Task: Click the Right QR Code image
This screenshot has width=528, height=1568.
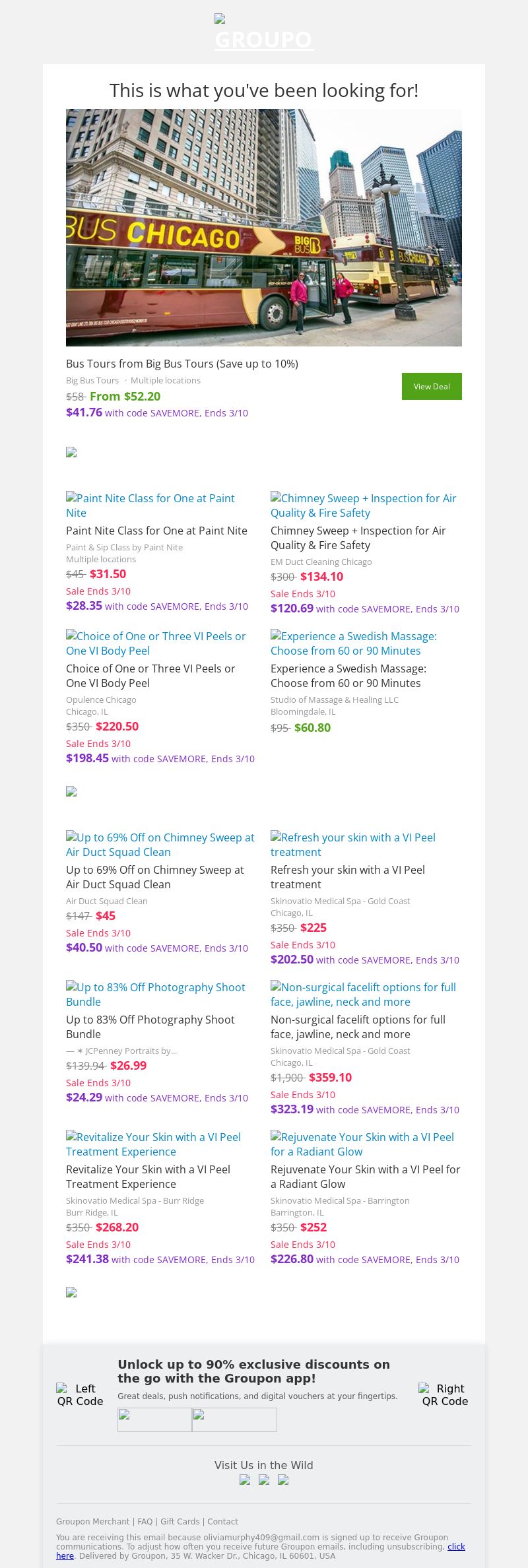Action: click(445, 1395)
